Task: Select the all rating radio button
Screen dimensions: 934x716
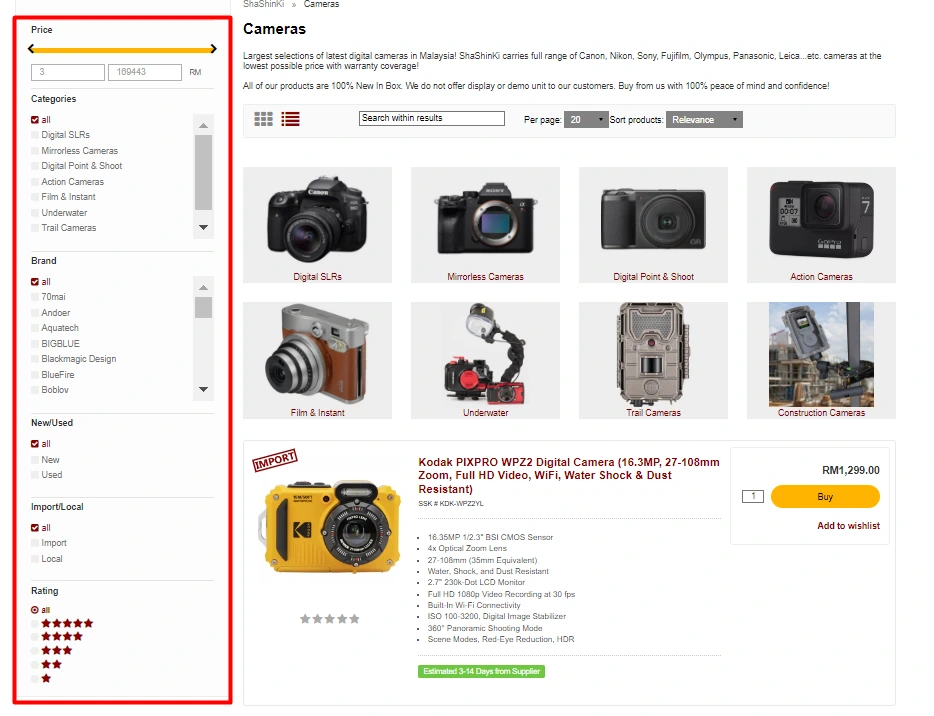Action: (x=36, y=609)
